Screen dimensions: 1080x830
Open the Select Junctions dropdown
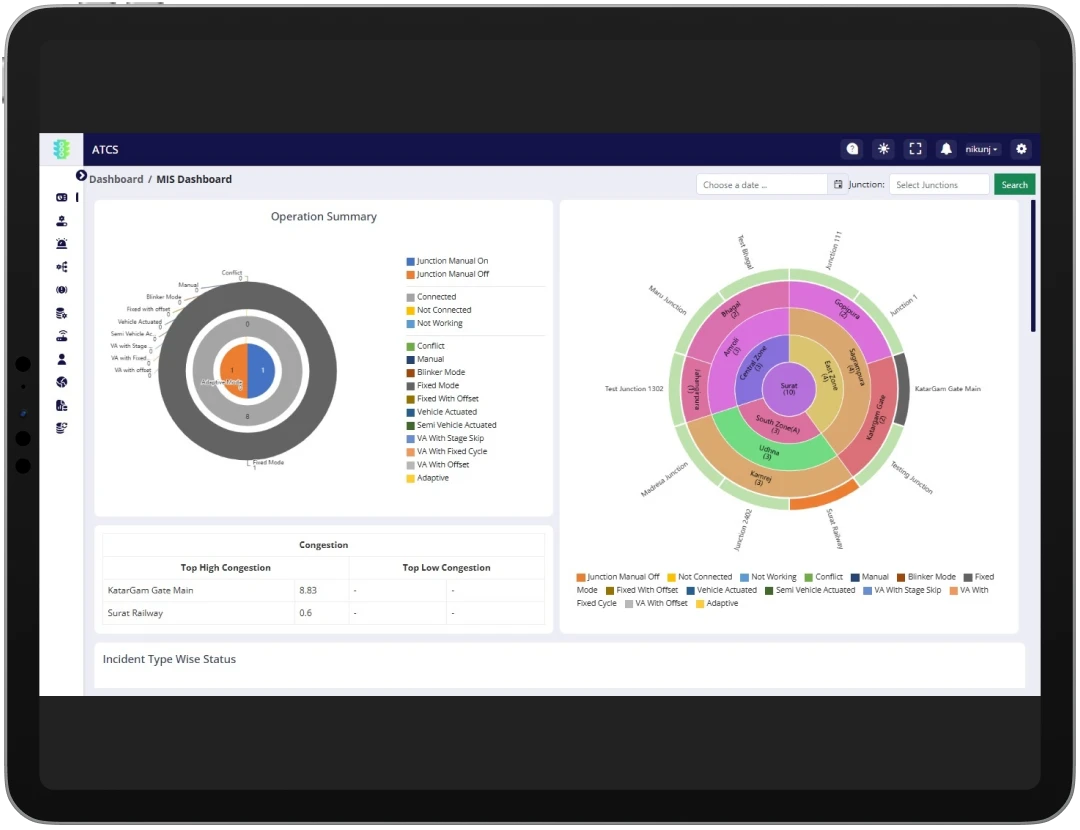(939, 185)
